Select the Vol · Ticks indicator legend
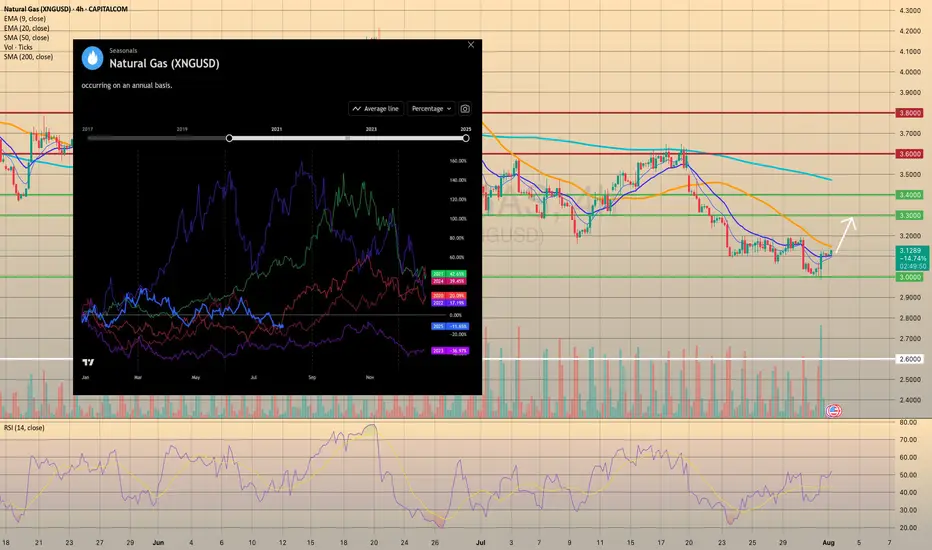 point(18,47)
